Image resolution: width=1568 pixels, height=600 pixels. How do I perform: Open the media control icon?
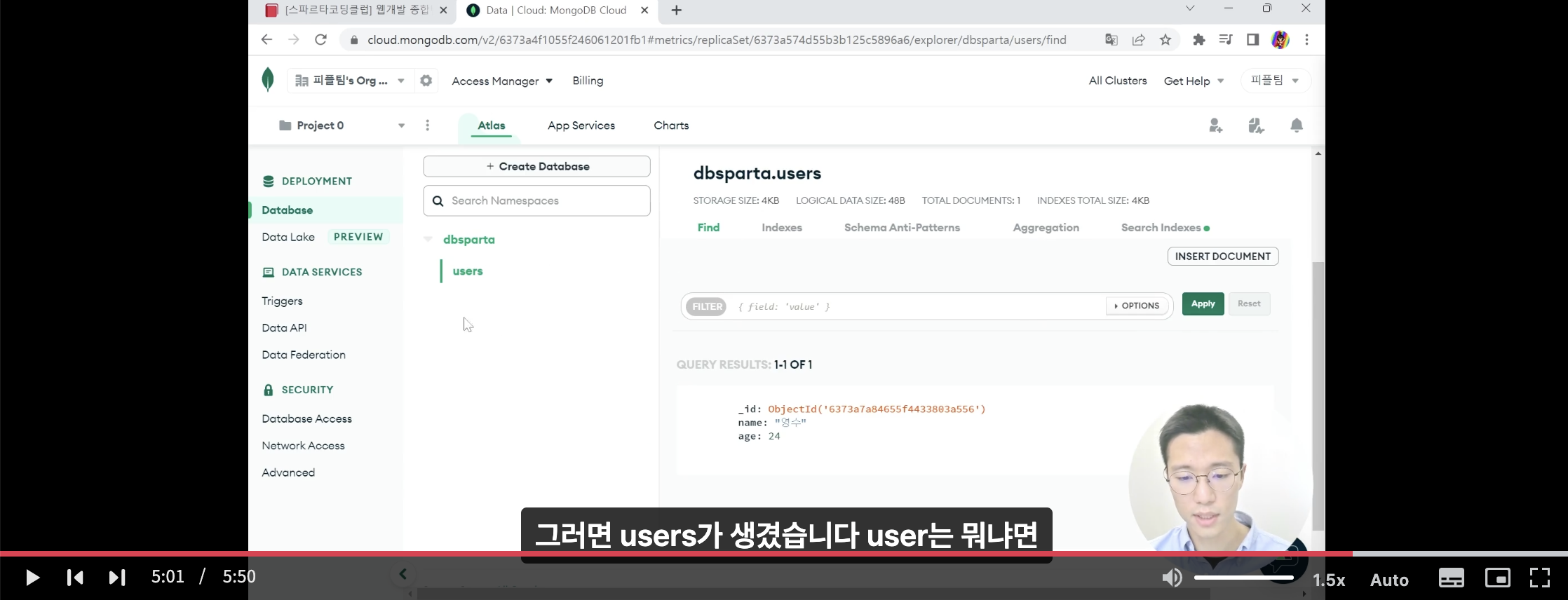(x=1226, y=40)
